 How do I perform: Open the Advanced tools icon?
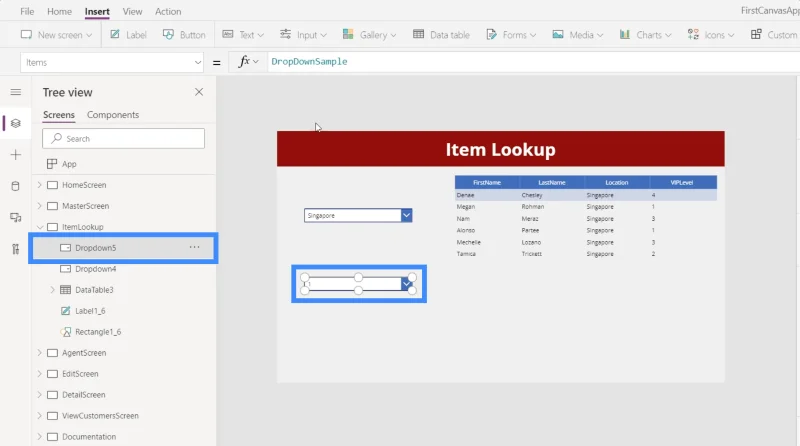(x=16, y=249)
